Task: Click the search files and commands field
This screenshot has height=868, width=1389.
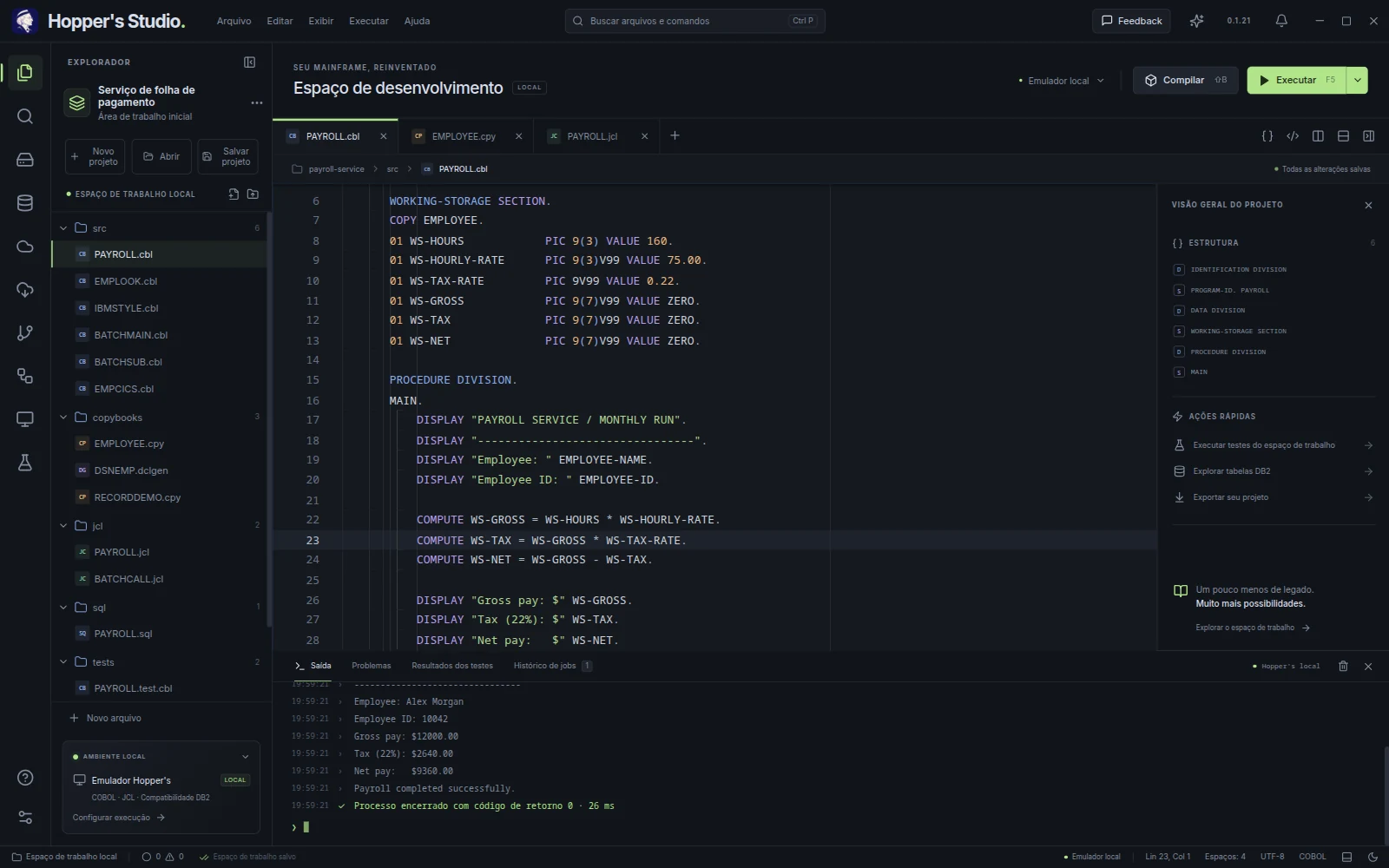Action: tap(694, 21)
